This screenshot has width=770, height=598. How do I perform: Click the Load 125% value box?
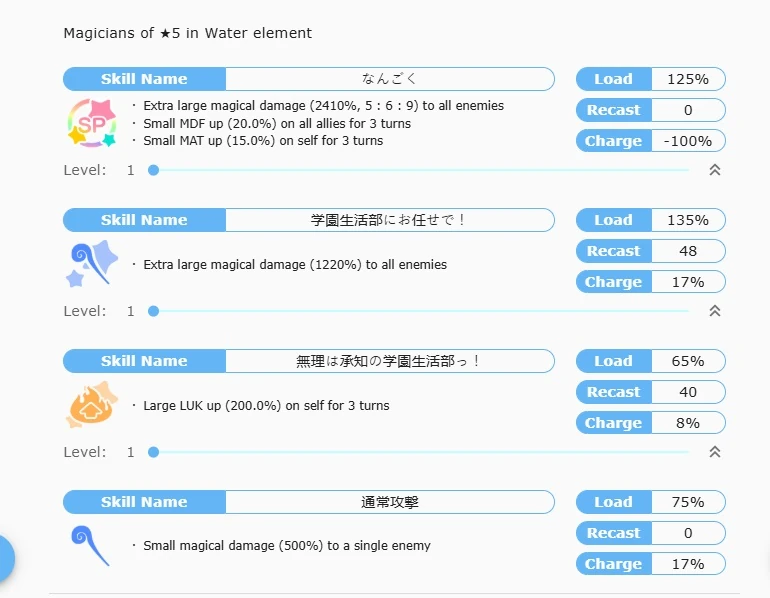688,79
